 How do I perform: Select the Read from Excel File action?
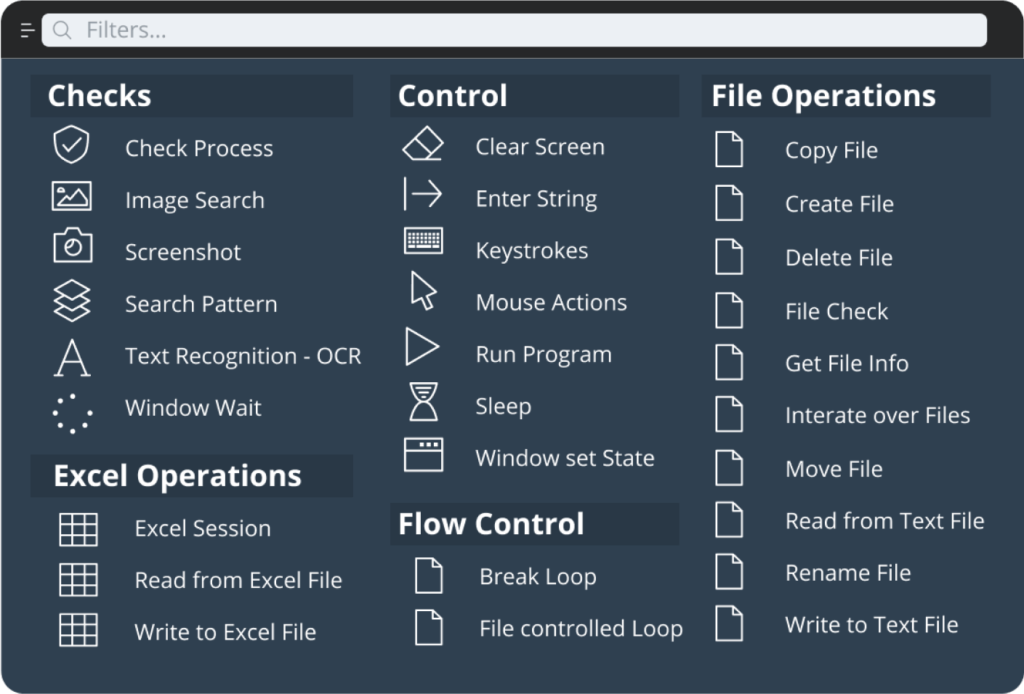(238, 580)
